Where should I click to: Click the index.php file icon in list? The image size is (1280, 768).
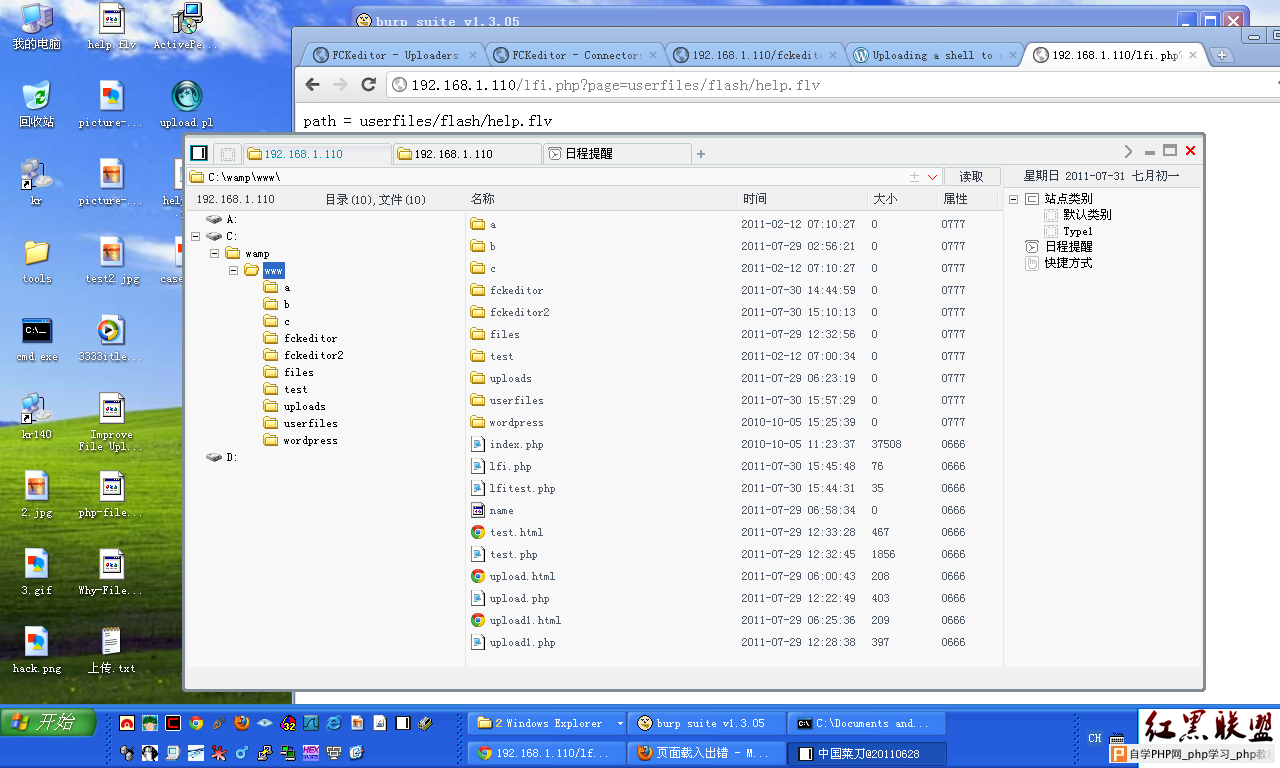click(x=478, y=444)
